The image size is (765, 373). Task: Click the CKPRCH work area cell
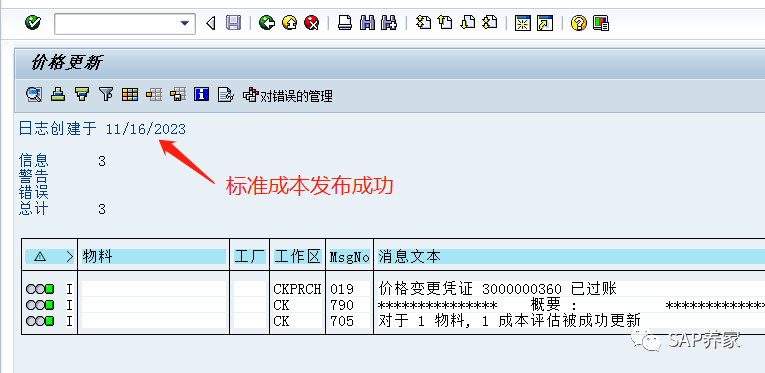297,289
